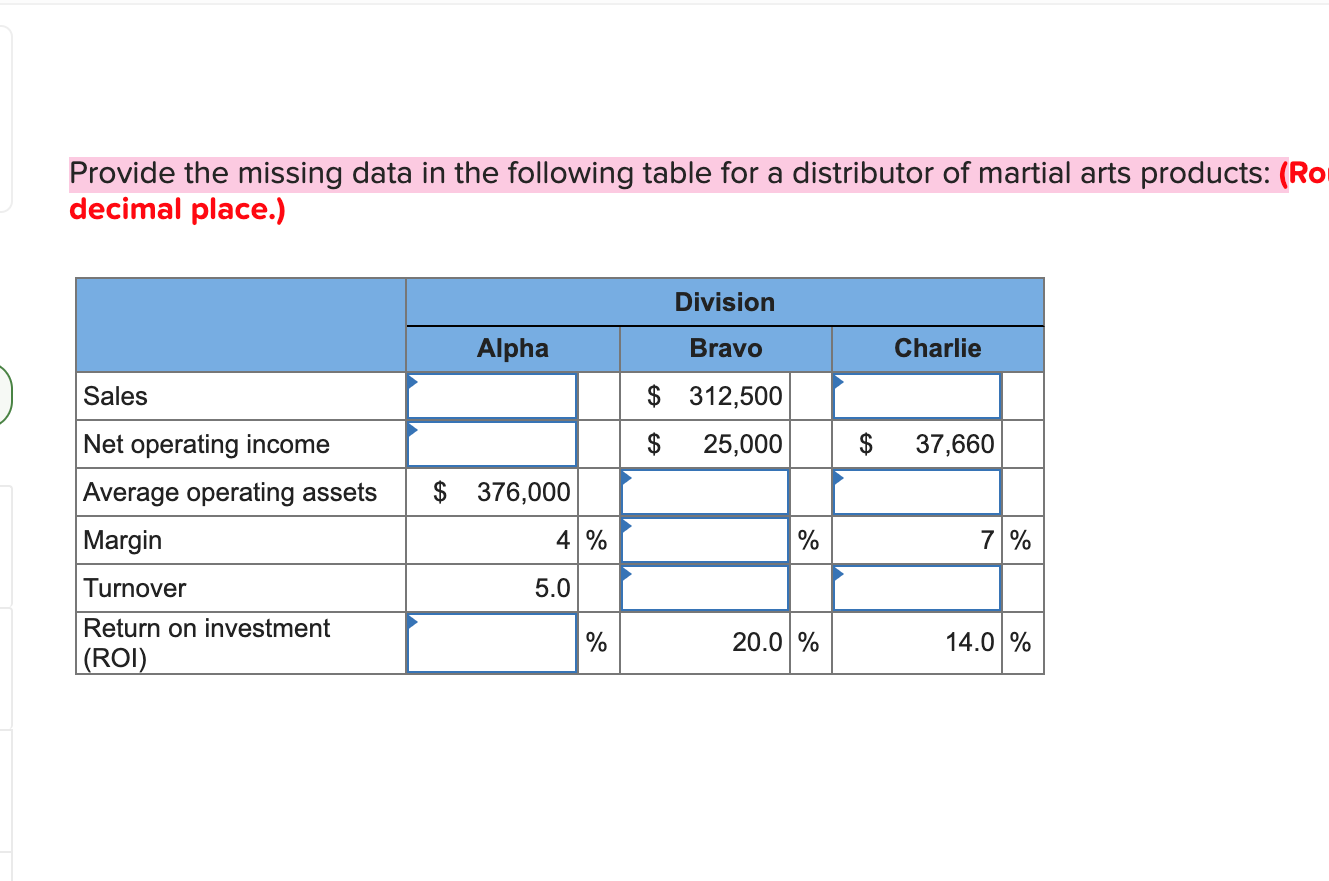Viewport: 1329px width, 881px height.
Task: Click the Return on investment (ROI) row label
Action: click(x=205, y=641)
